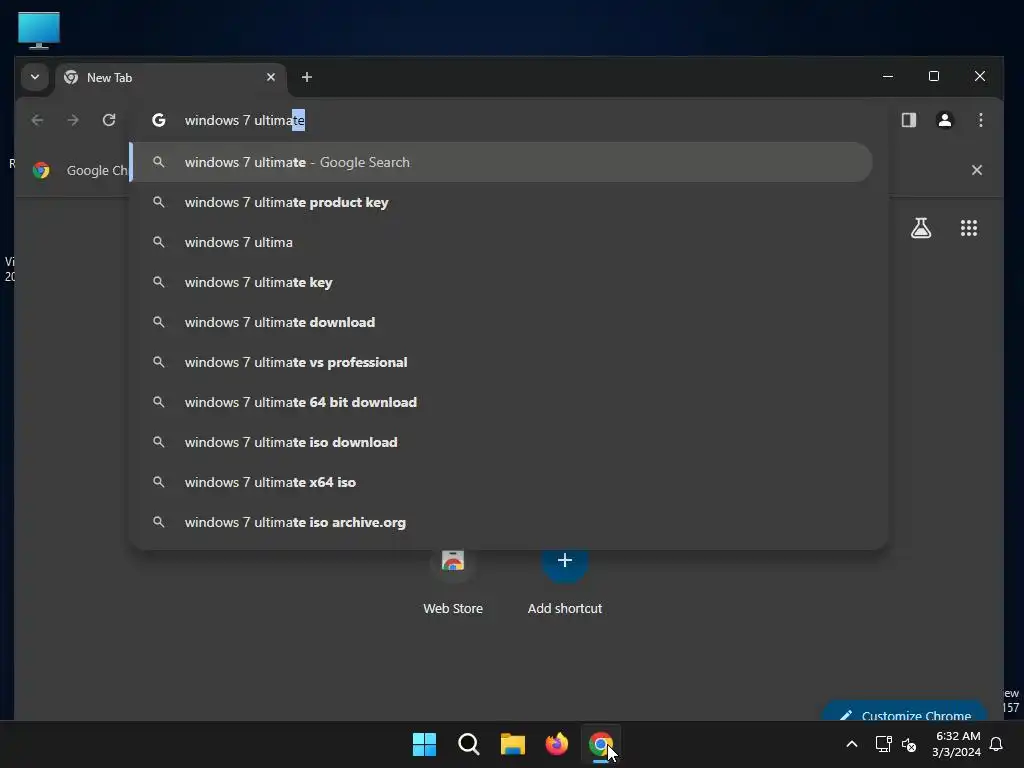Toggle the side panel button
This screenshot has height=768, width=1024.
908,120
